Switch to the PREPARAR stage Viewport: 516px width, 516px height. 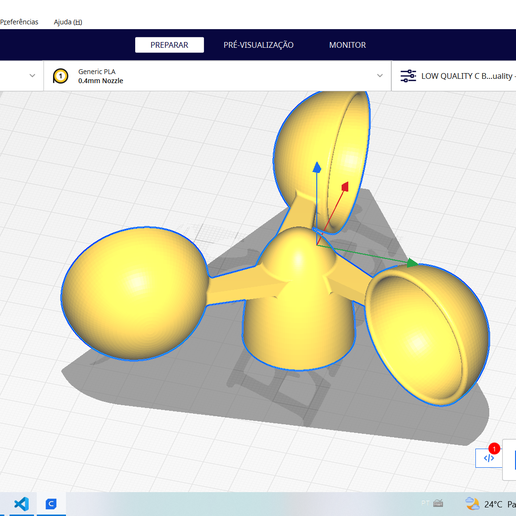pos(169,45)
